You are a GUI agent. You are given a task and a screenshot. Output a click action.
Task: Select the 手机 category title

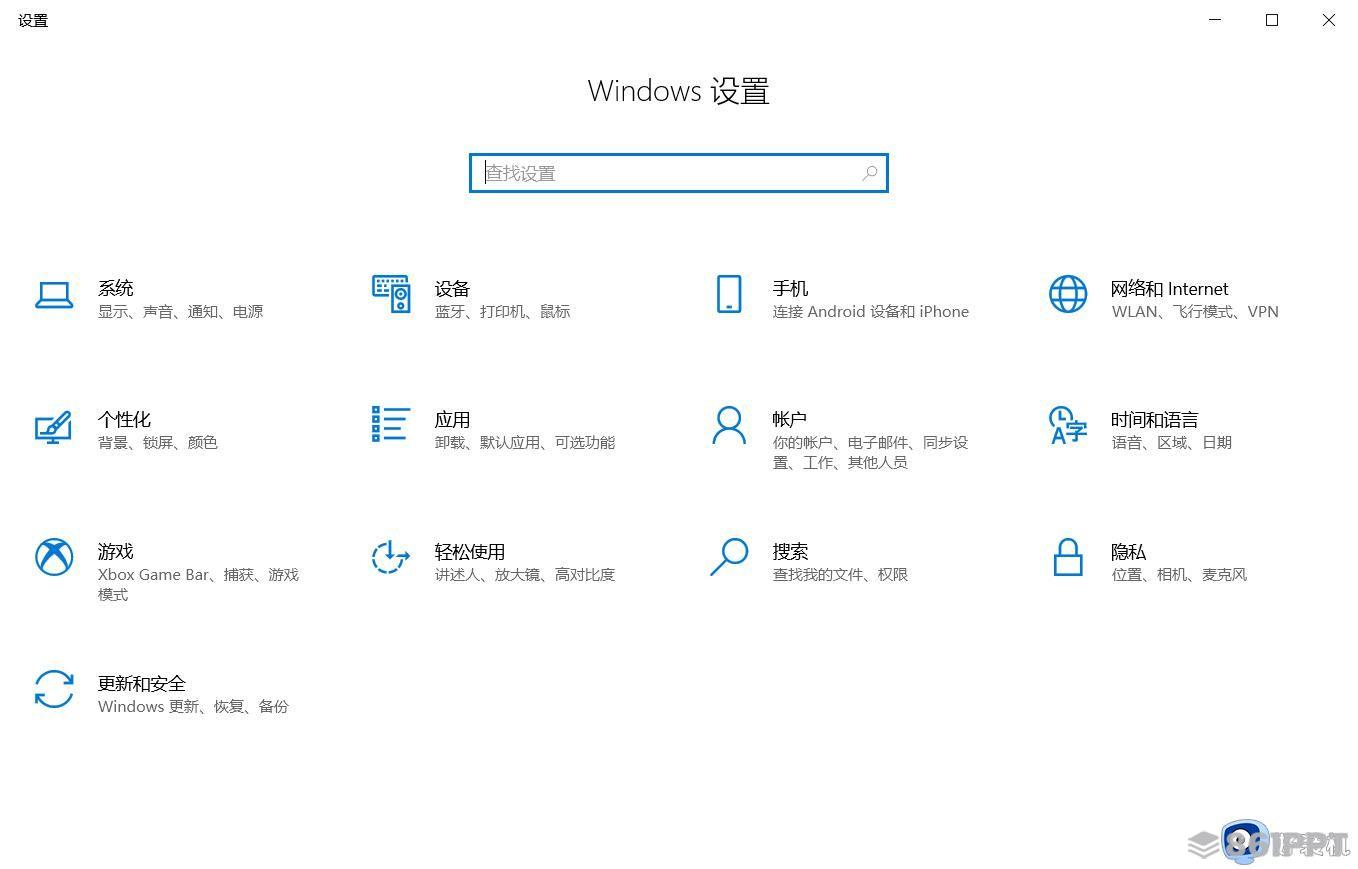coord(790,288)
